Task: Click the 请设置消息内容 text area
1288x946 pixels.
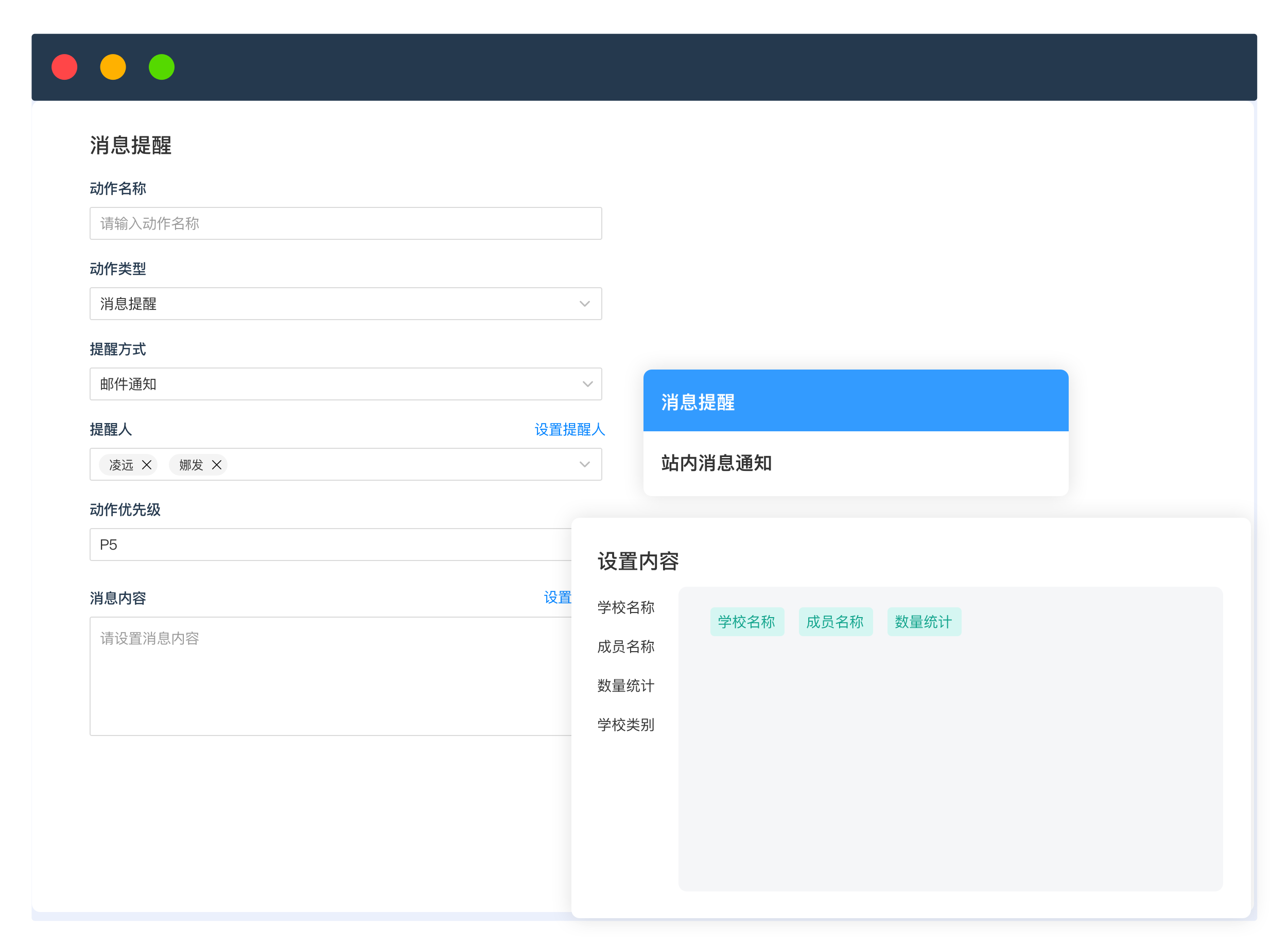Action: (x=329, y=676)
